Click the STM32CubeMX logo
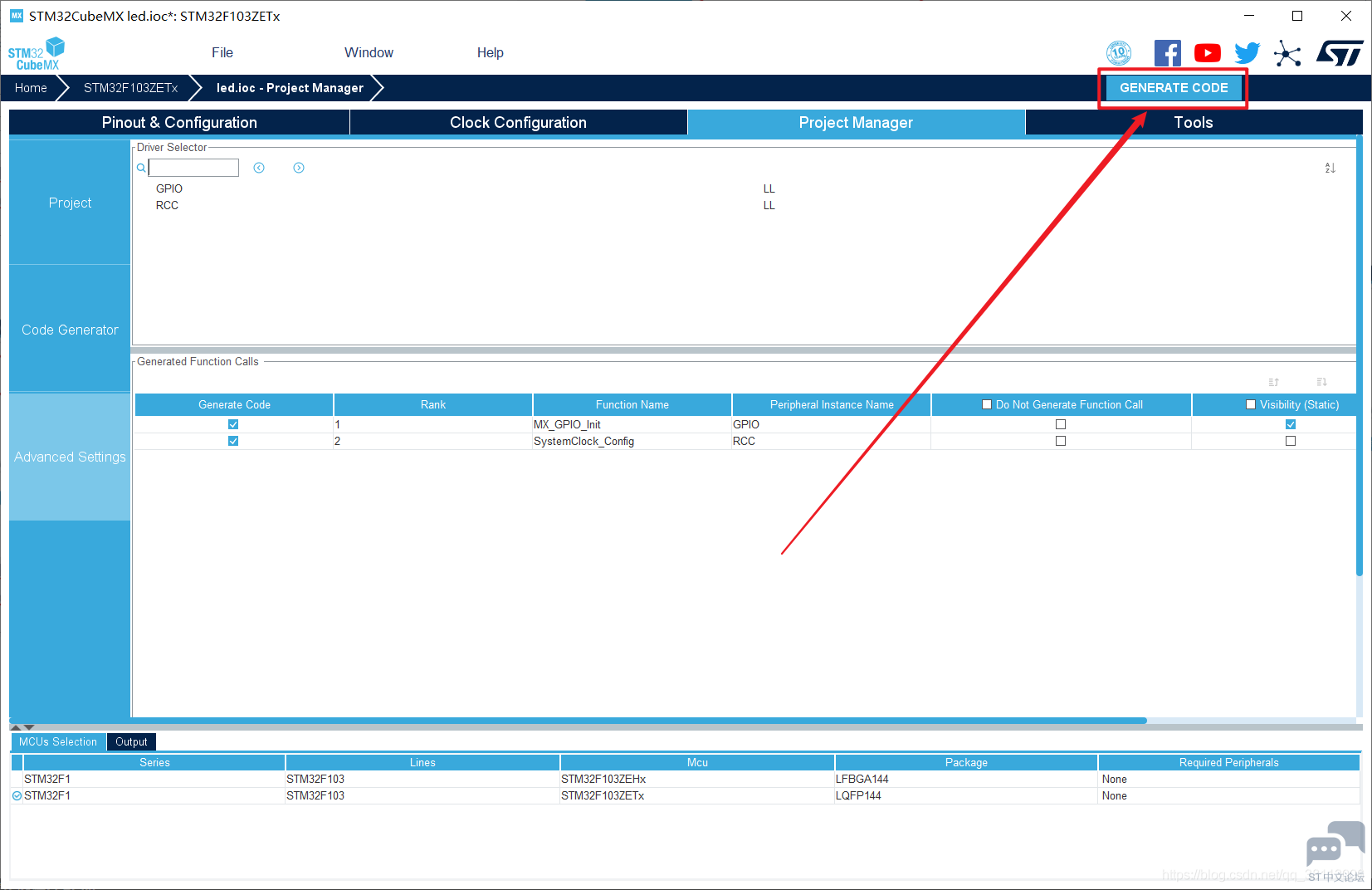 click(x=37, y=54)
